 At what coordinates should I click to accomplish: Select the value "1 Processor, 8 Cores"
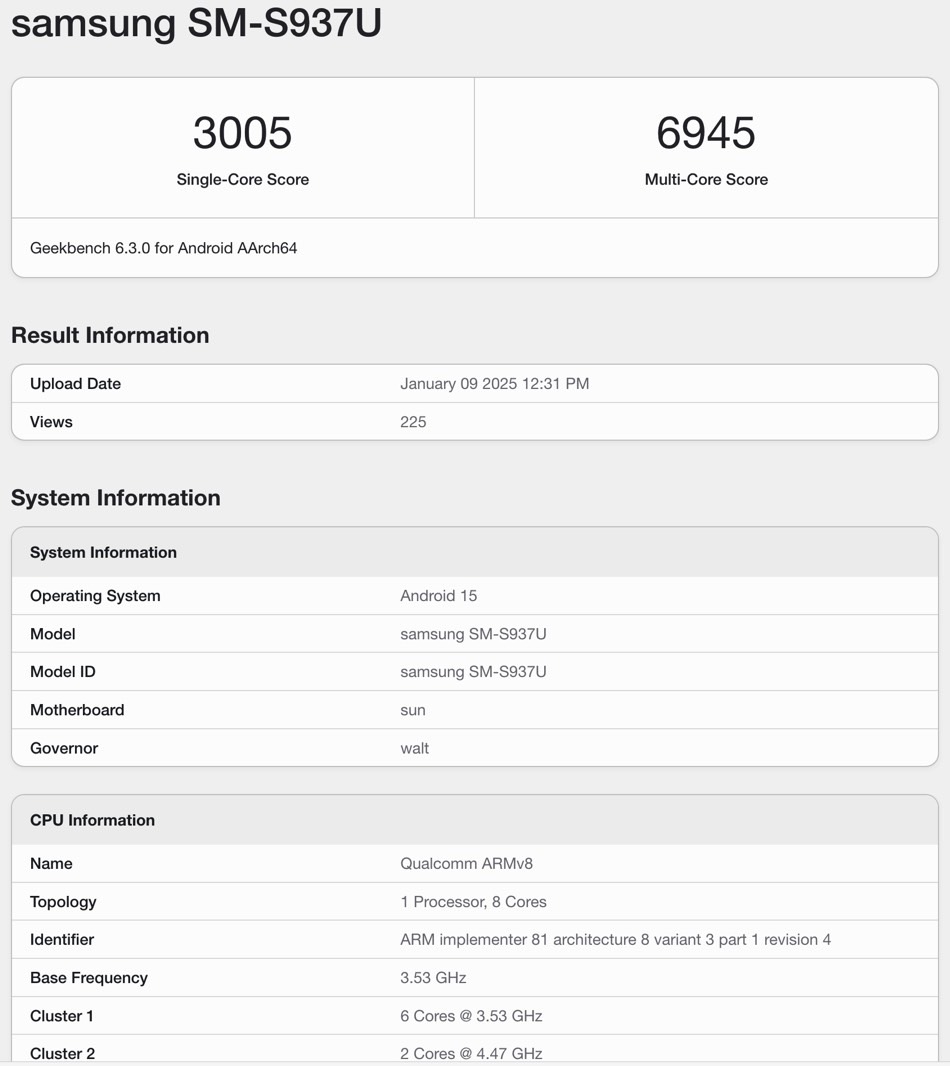[x=473, y=901]
